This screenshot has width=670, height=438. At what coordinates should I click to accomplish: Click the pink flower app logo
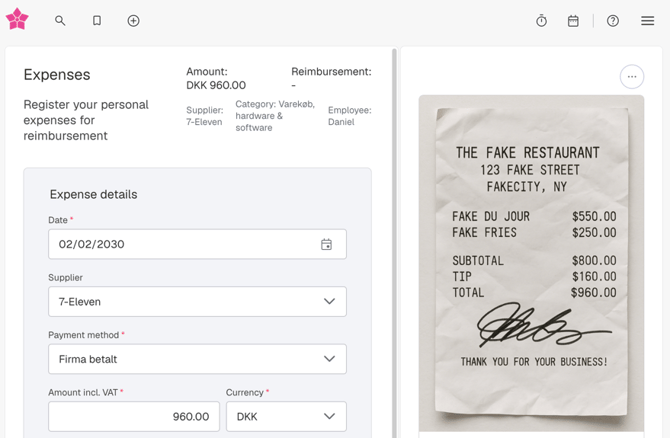pos(17,19)
